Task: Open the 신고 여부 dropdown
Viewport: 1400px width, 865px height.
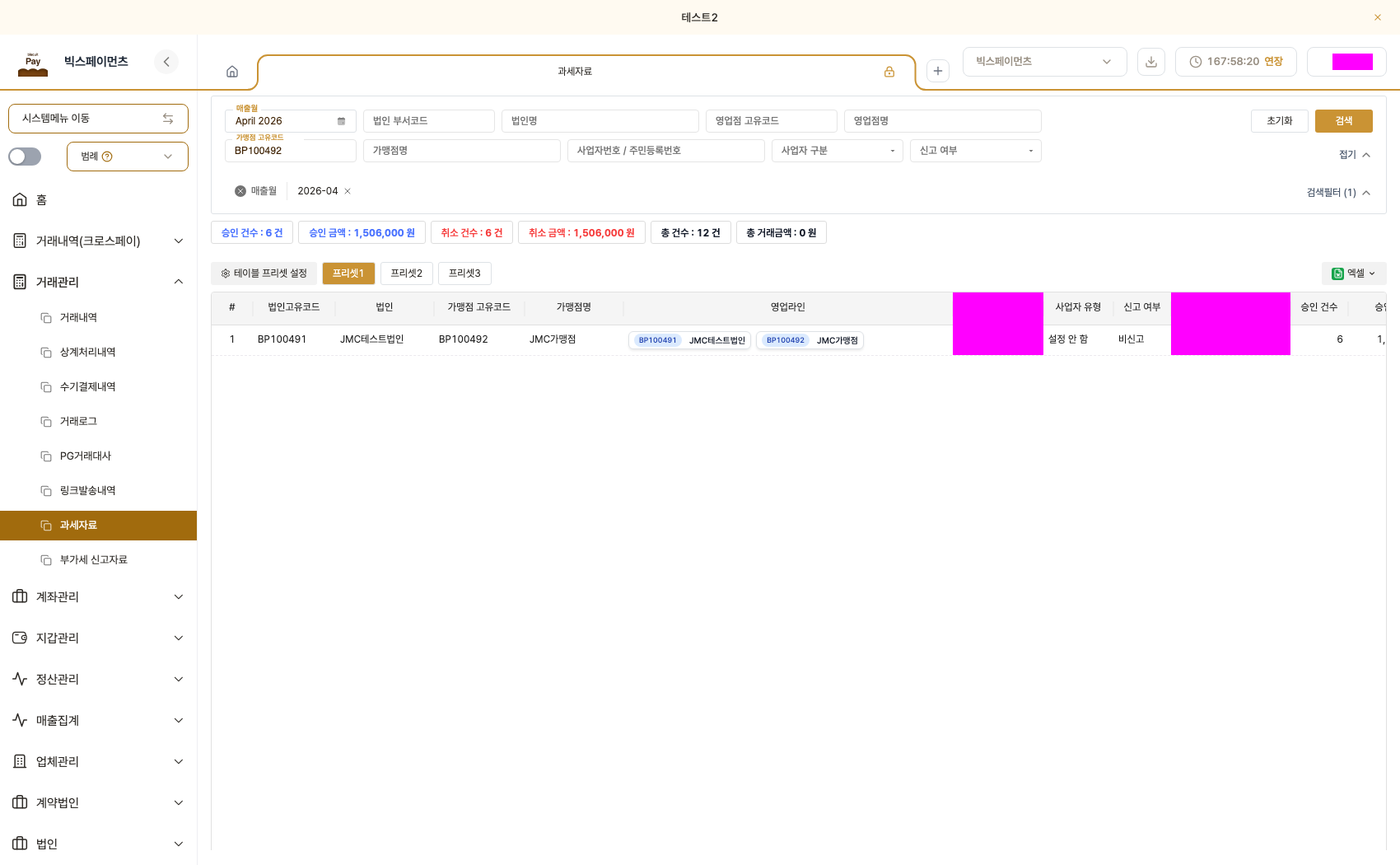Action: (x=976, y=151)
